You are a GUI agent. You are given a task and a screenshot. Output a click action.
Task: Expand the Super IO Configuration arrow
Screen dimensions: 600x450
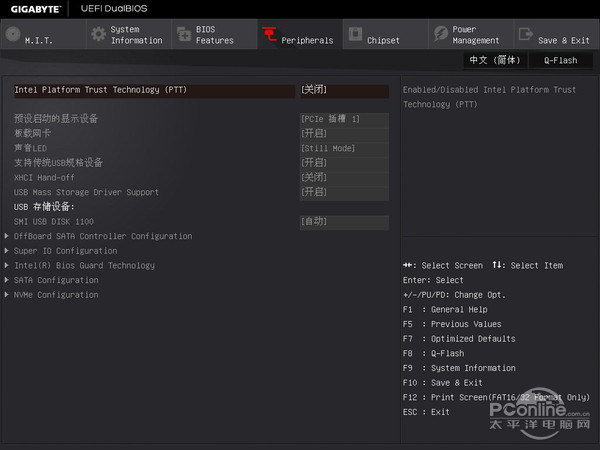click(x=7, y=251)
